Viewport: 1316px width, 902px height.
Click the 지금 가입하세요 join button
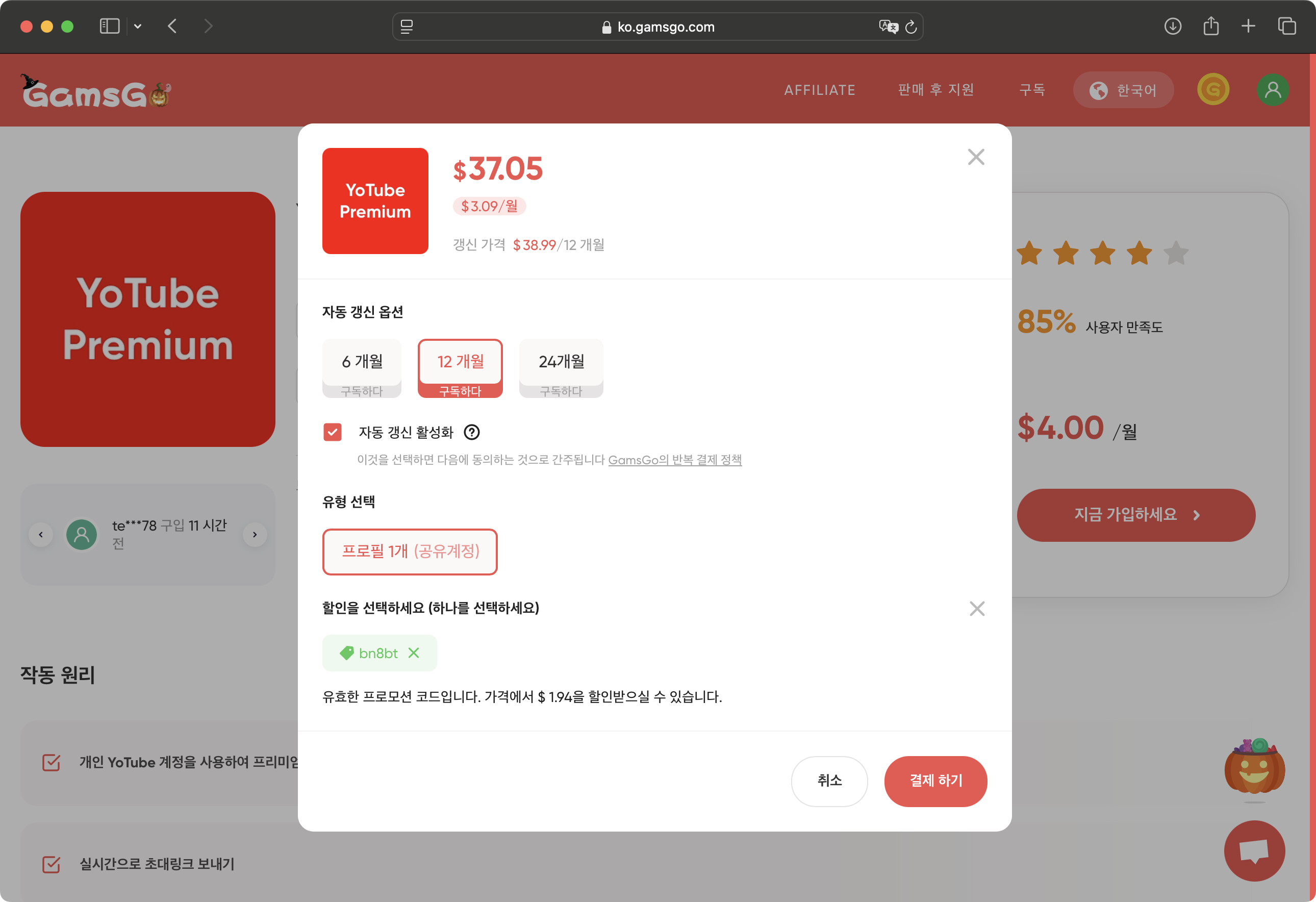pos(1136,515)
